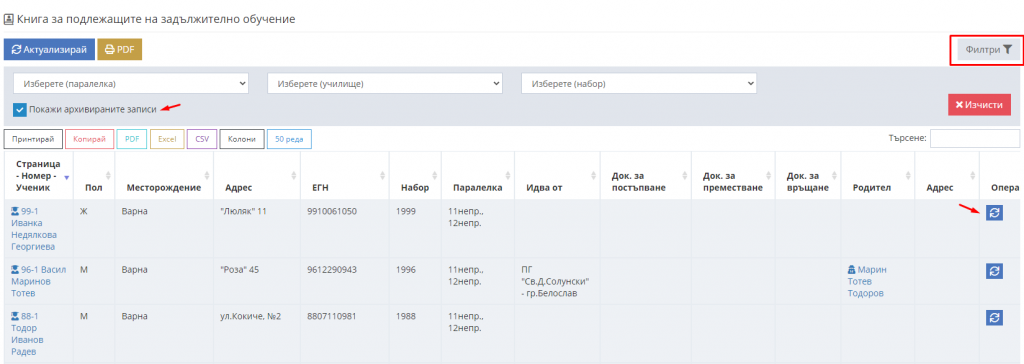Open the 50 реда row count menu
The height and width of the screenshot is (364, 1024).
[x=289, y=139]
